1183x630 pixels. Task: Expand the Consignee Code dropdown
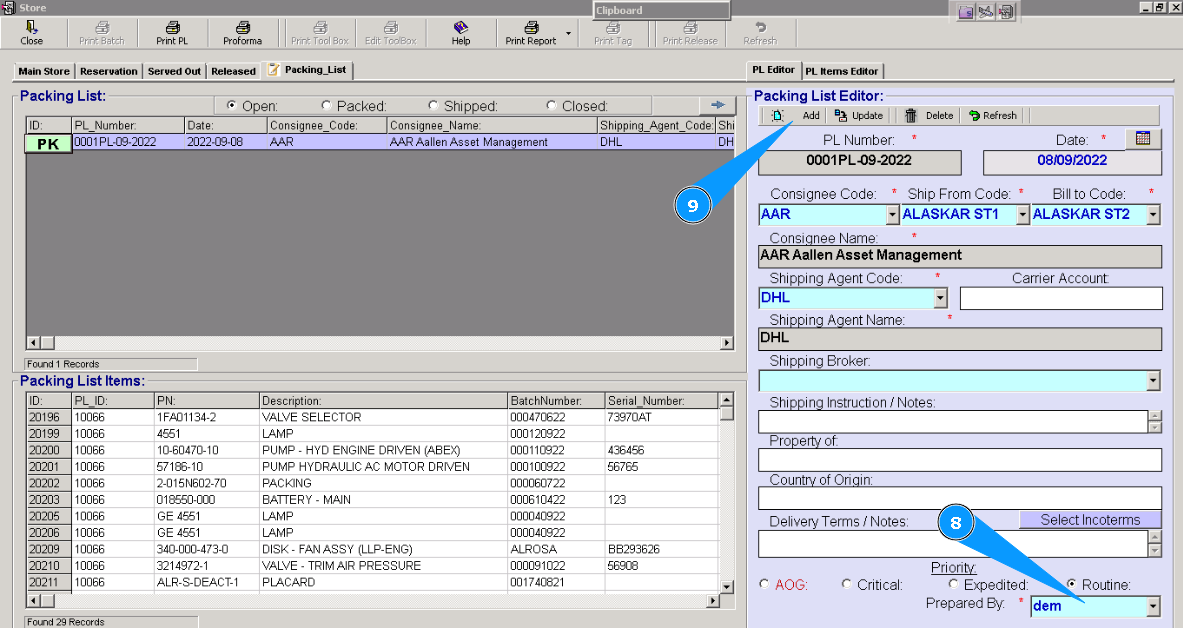[x=892, y=215]
